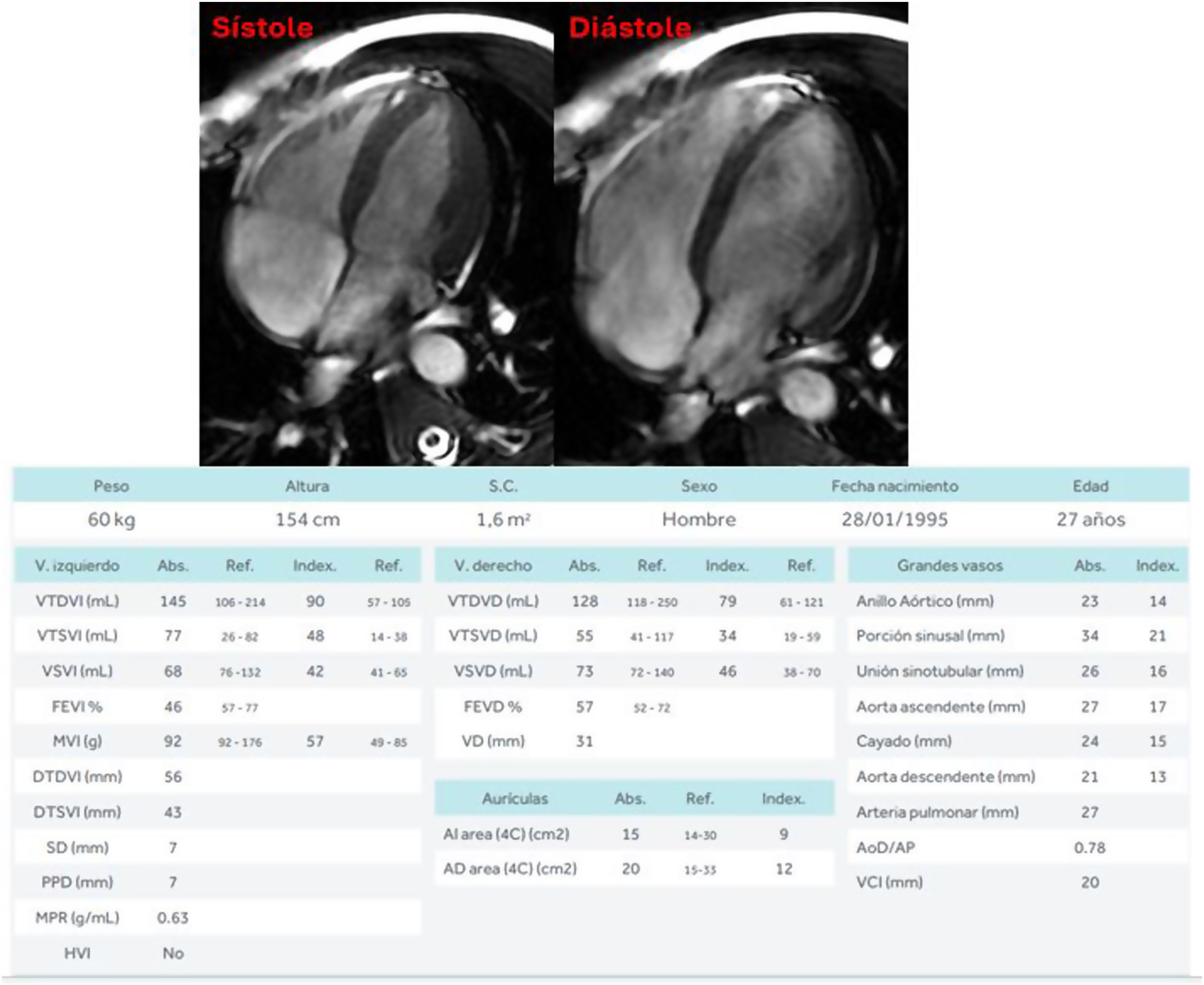The width and height of the screenshot is (1204, 985).
Task: Select the Peso column header
Action: [111, 486]
